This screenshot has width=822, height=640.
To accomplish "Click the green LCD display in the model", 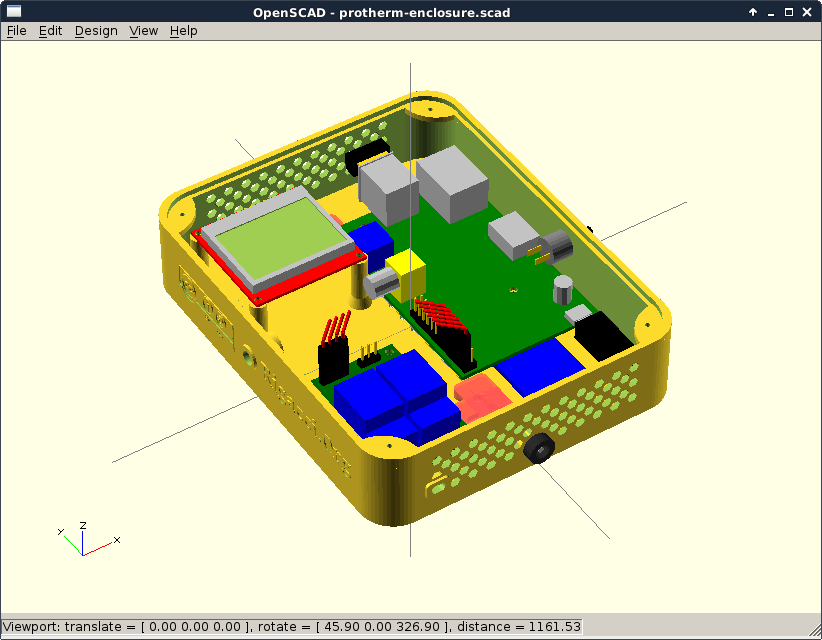I will (x=282, y=238).
